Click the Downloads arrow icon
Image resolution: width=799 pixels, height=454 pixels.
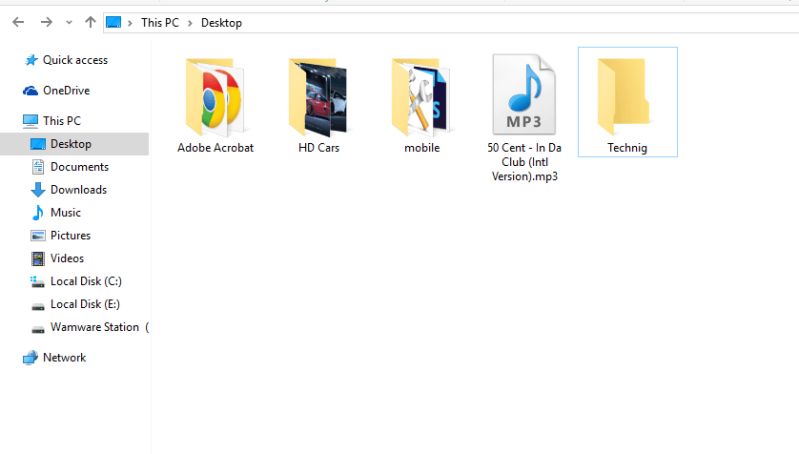(38, 190)
